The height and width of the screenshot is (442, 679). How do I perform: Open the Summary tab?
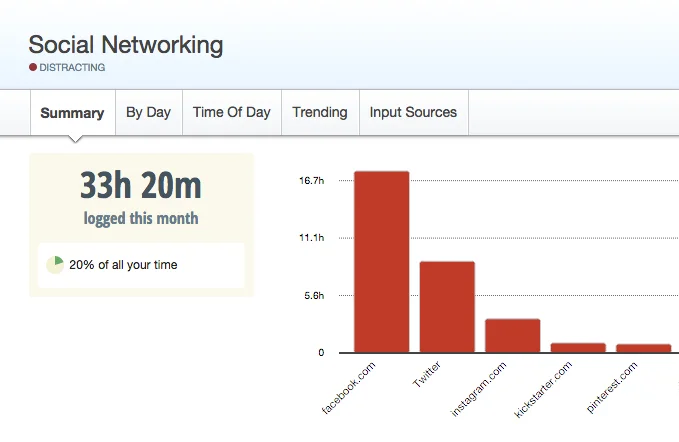(x=73, y=113)
